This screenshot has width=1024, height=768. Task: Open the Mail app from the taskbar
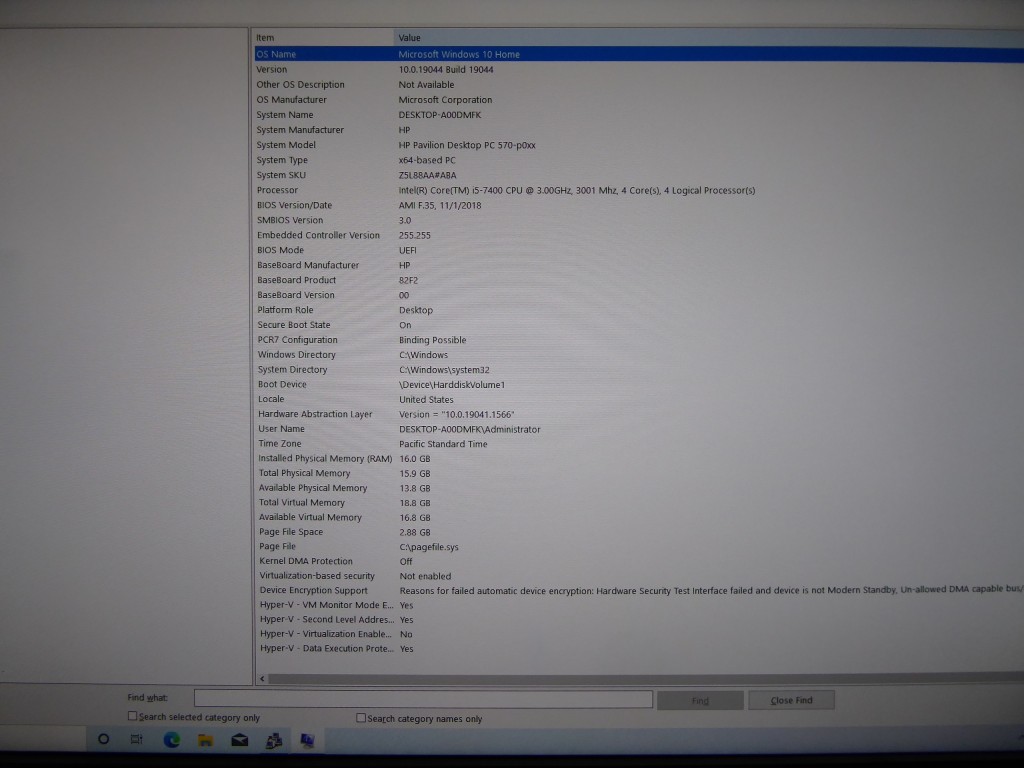[x=240, y=740]
